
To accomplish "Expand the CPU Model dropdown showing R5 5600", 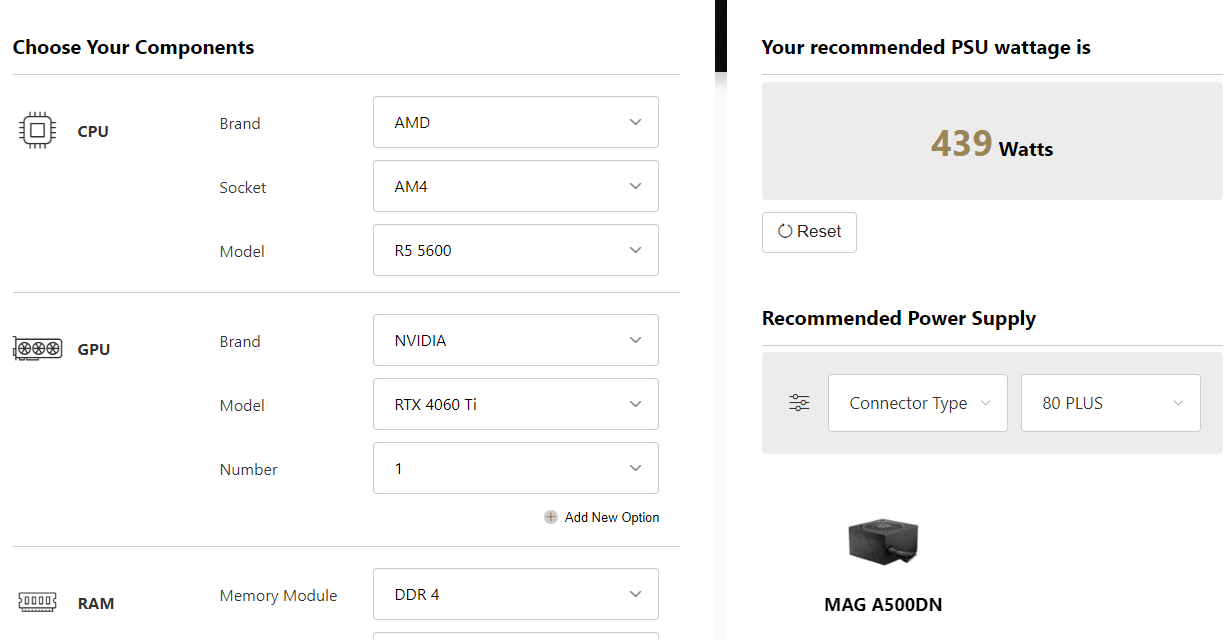I will tap(516, 250).
